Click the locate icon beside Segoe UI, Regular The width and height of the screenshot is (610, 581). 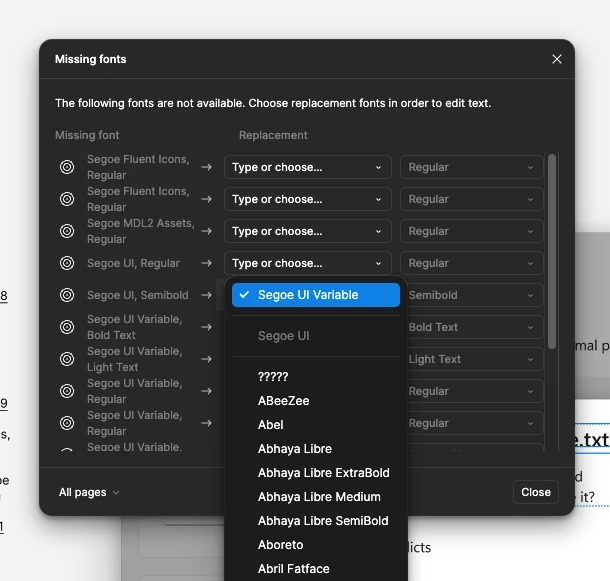point(67,263)
